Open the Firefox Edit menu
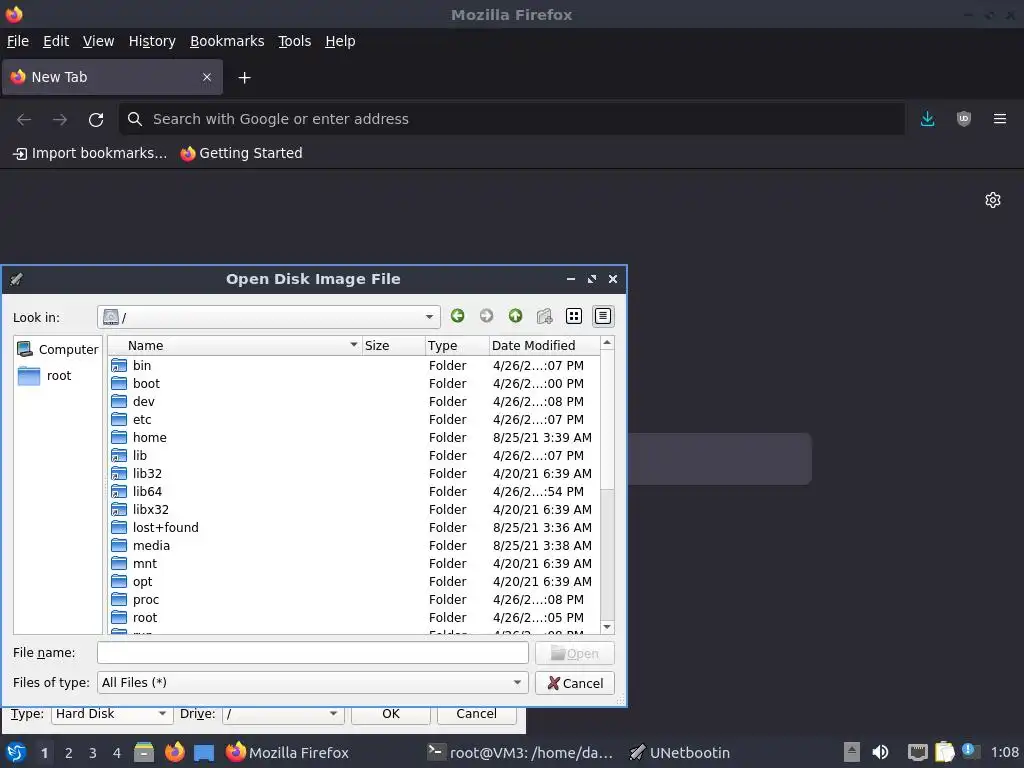This screenshot has width=1024, height=768. [56, 41]
